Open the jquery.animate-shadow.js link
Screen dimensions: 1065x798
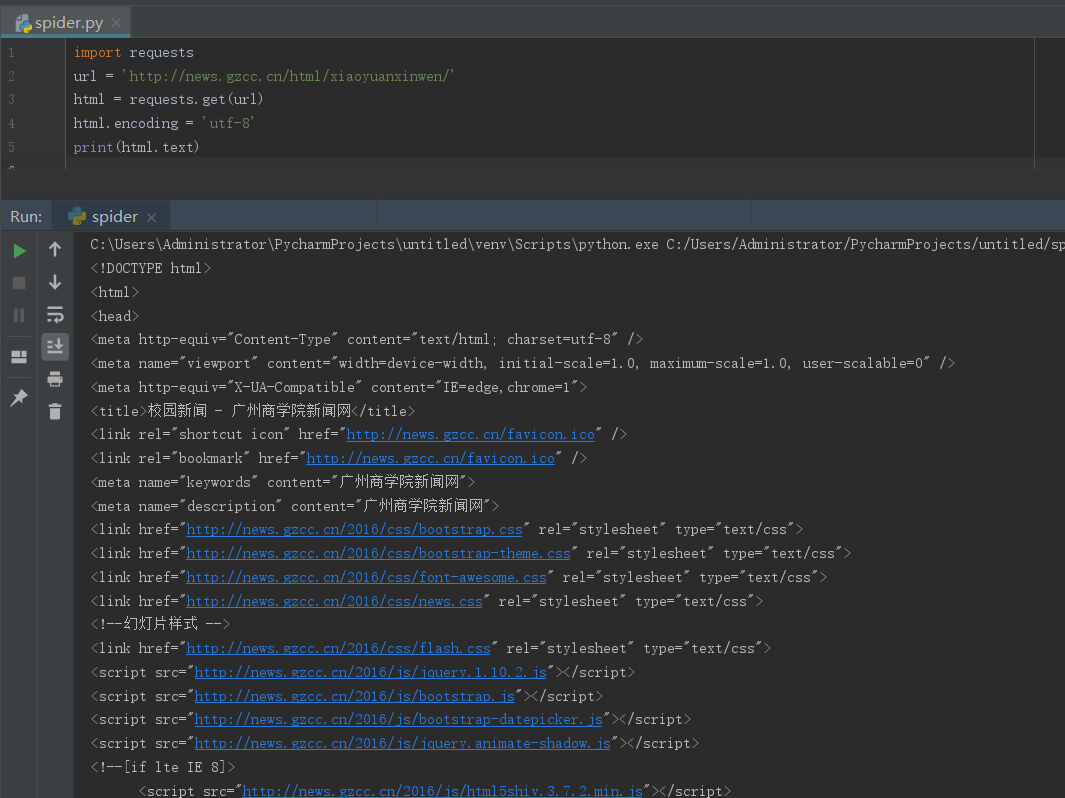402,744
